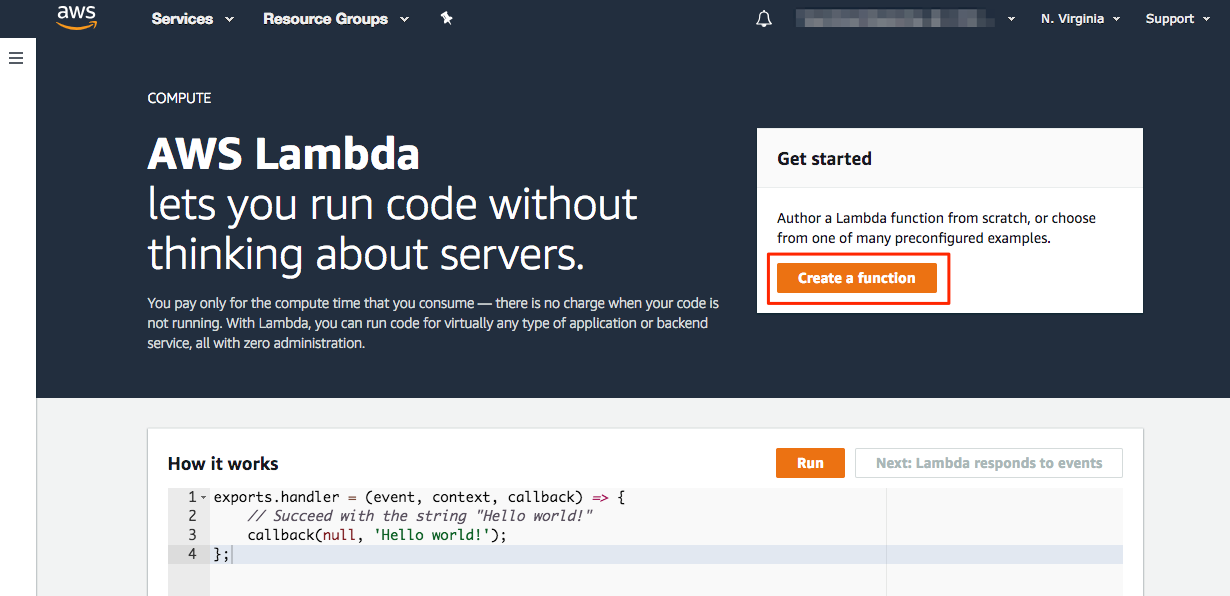Expand the N. Virginia region selector

tap(1078, 18)
